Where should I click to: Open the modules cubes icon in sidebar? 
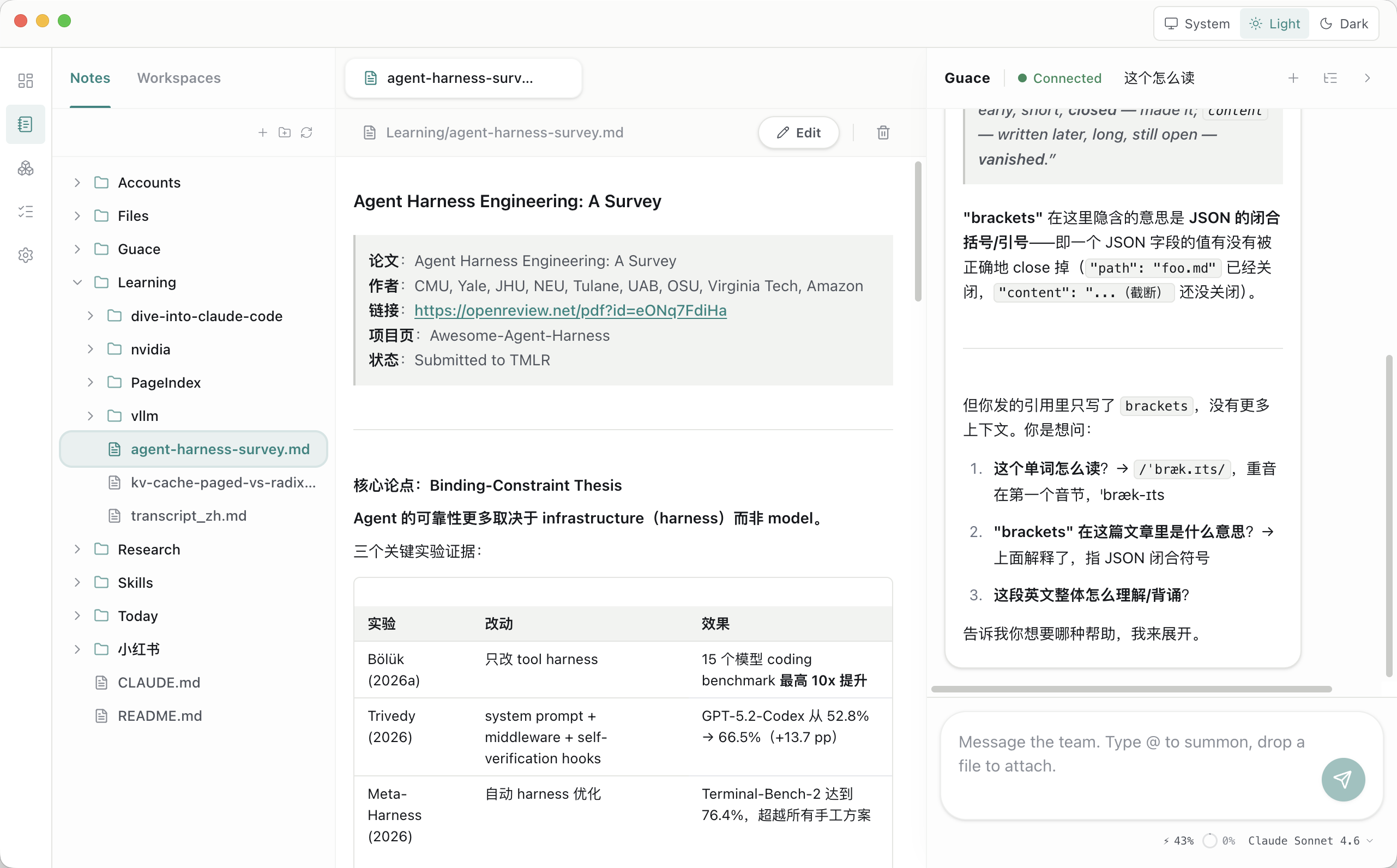[25, 168]
